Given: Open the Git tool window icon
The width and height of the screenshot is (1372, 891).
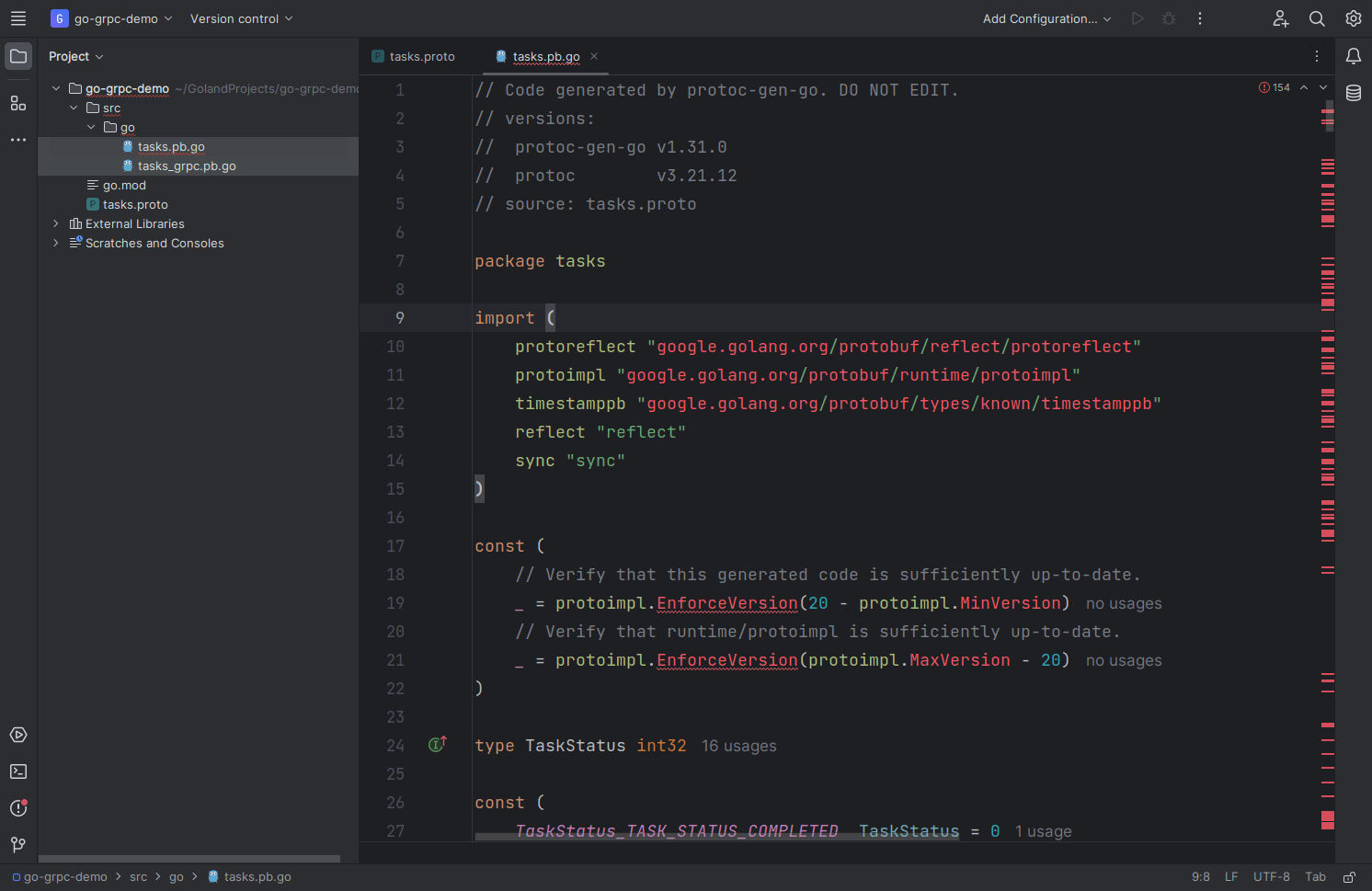Looking at the screenshot, I should [18, 844].
